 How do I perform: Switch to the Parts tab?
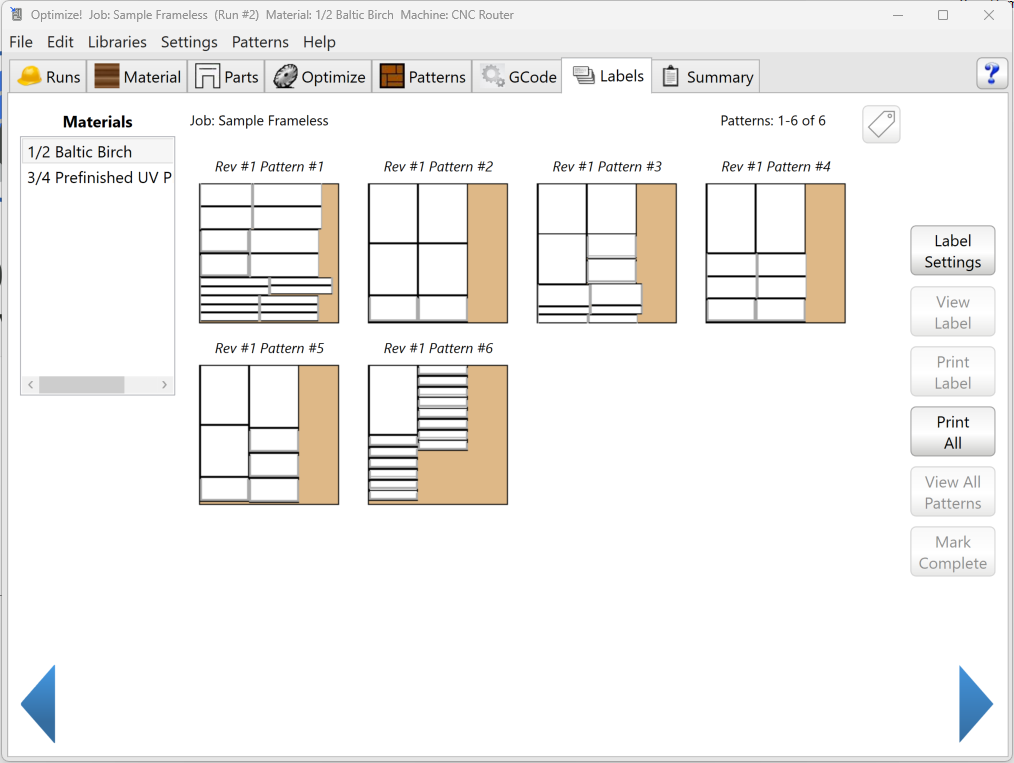227,77
